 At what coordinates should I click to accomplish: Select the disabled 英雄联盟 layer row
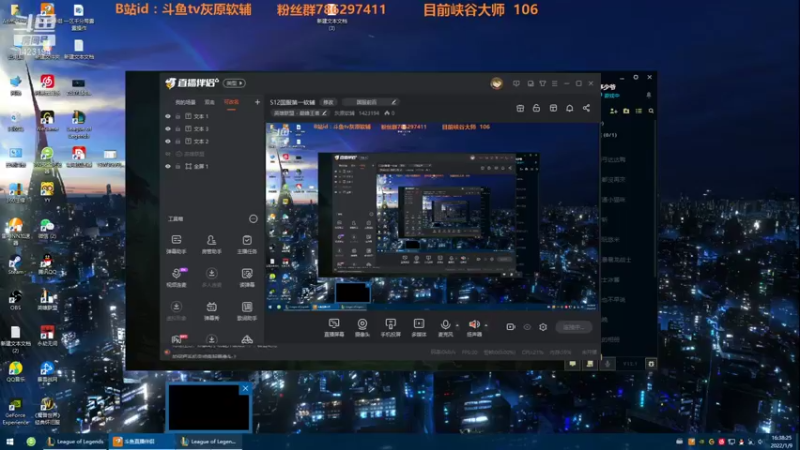point(212,154)
